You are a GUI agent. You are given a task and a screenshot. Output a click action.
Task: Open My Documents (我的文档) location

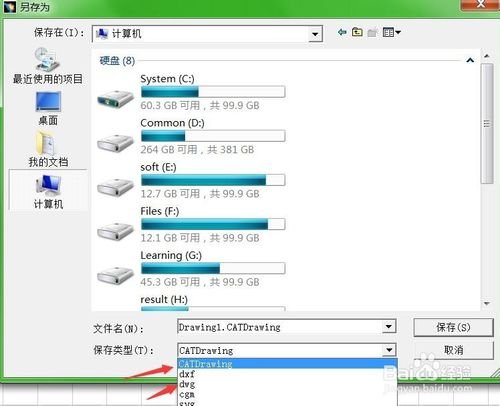pyautogui.click(x=48, y=149)
